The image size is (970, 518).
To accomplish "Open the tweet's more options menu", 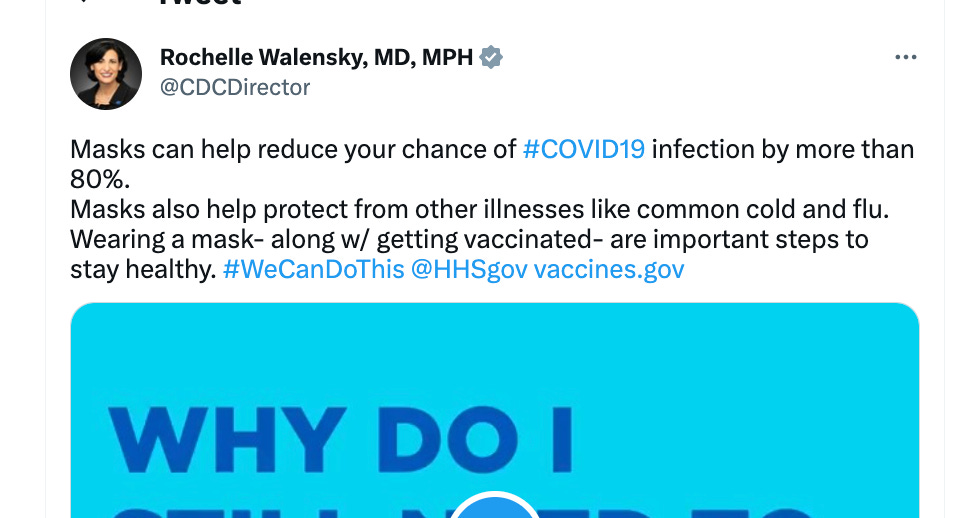I will pyautogui.click(x=905, y=58).
